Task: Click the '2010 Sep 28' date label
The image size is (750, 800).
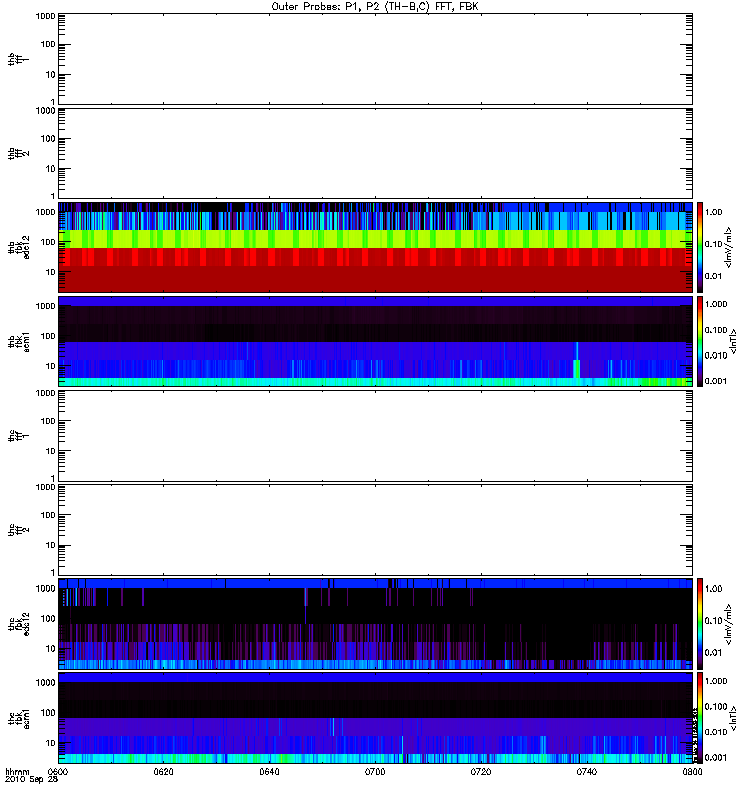Action: point(31,780)
